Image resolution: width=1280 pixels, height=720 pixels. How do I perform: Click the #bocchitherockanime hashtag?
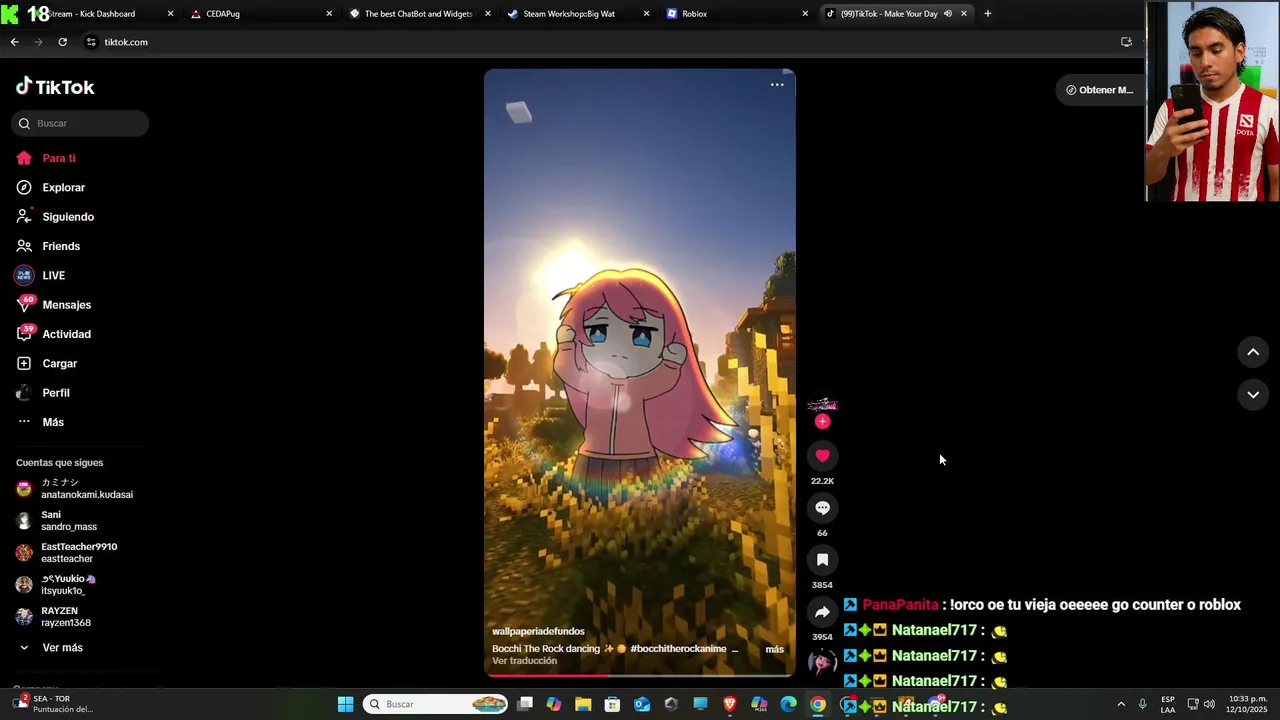coord(678,649)
